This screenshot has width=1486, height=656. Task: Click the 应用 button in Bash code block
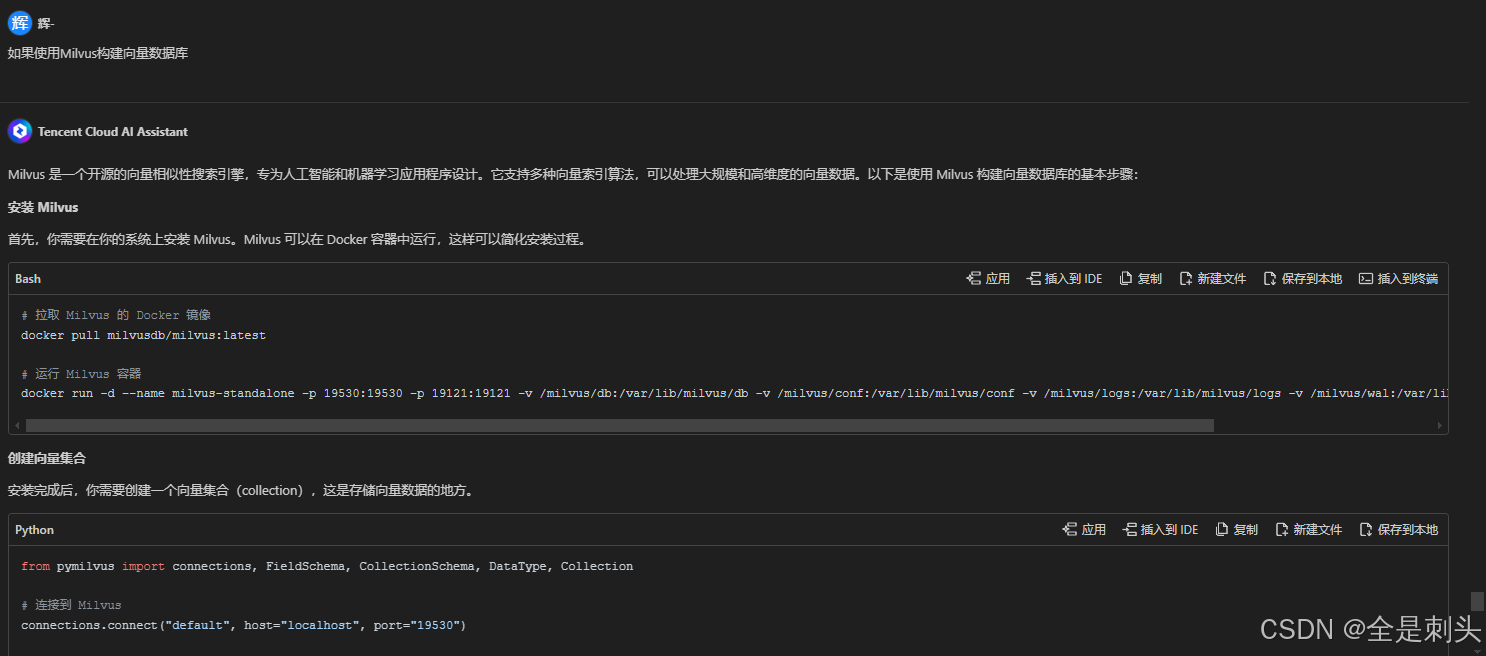(x=988, y=279)
